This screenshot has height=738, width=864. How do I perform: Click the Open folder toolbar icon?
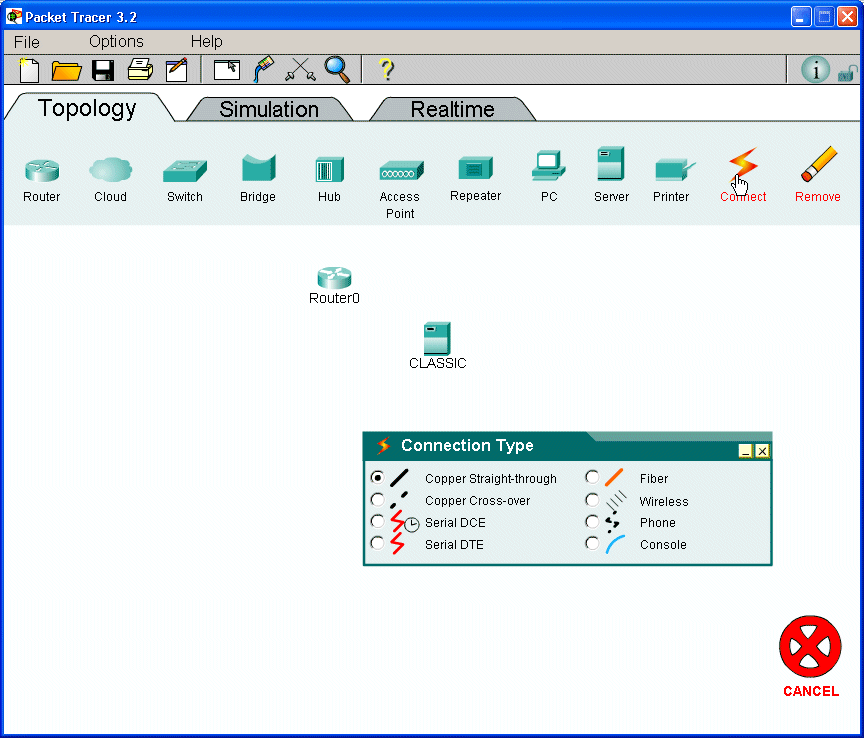(66, 71)
